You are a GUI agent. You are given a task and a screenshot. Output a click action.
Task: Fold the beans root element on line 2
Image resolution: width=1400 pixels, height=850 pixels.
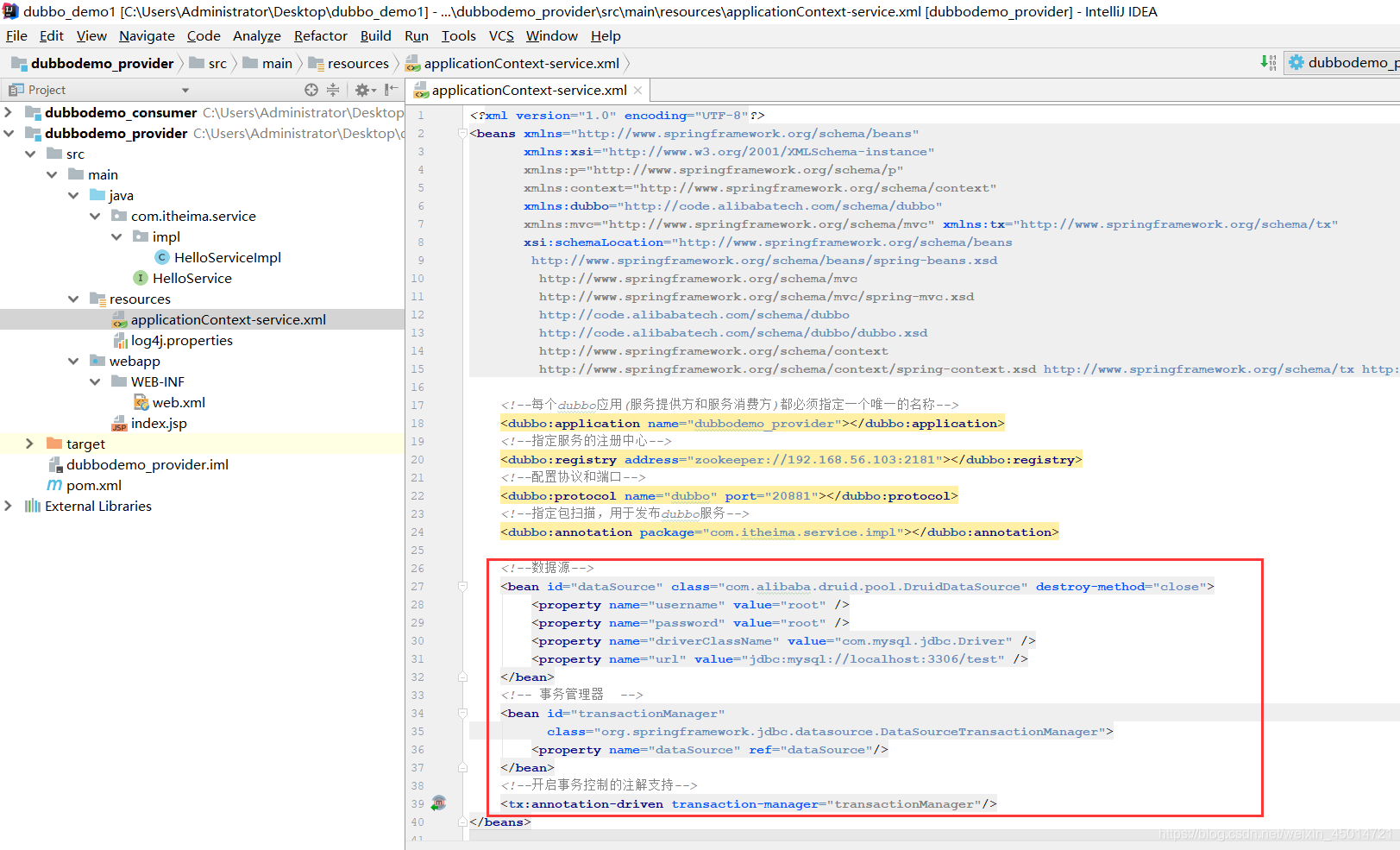463,134
